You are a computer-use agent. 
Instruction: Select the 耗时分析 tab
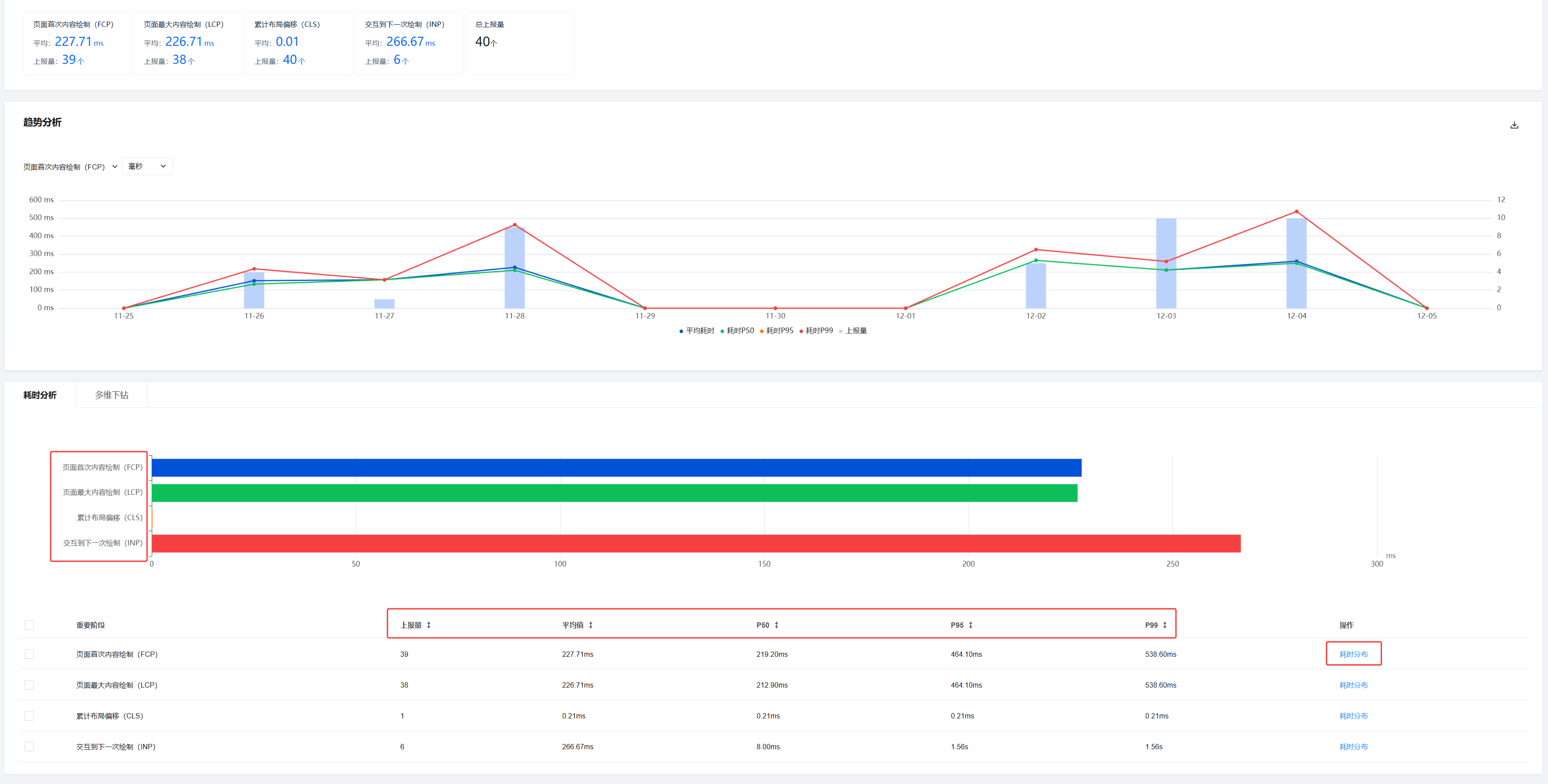click(x=40, y=395)
